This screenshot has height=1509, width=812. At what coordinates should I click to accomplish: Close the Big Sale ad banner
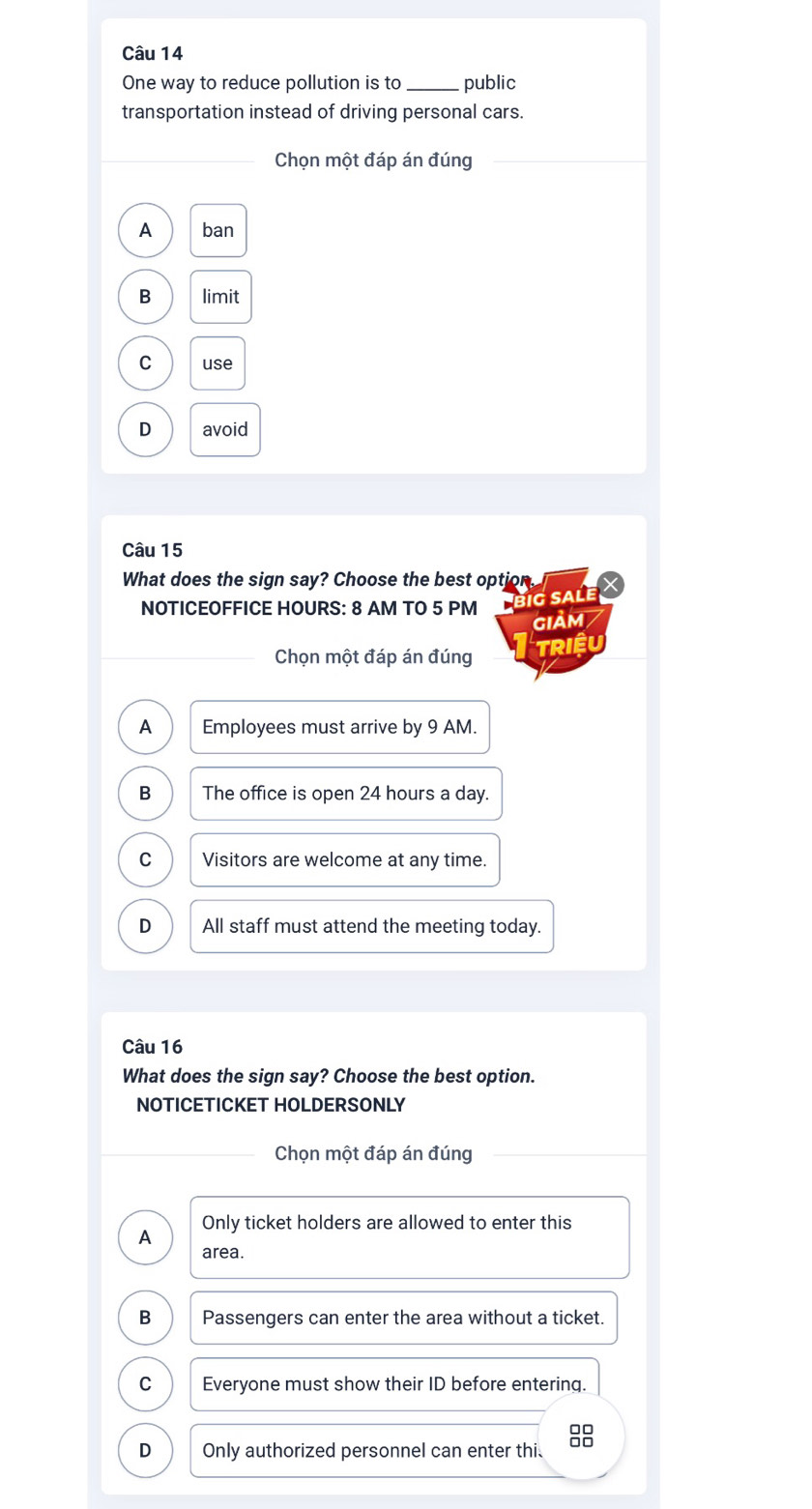point(611,585)
